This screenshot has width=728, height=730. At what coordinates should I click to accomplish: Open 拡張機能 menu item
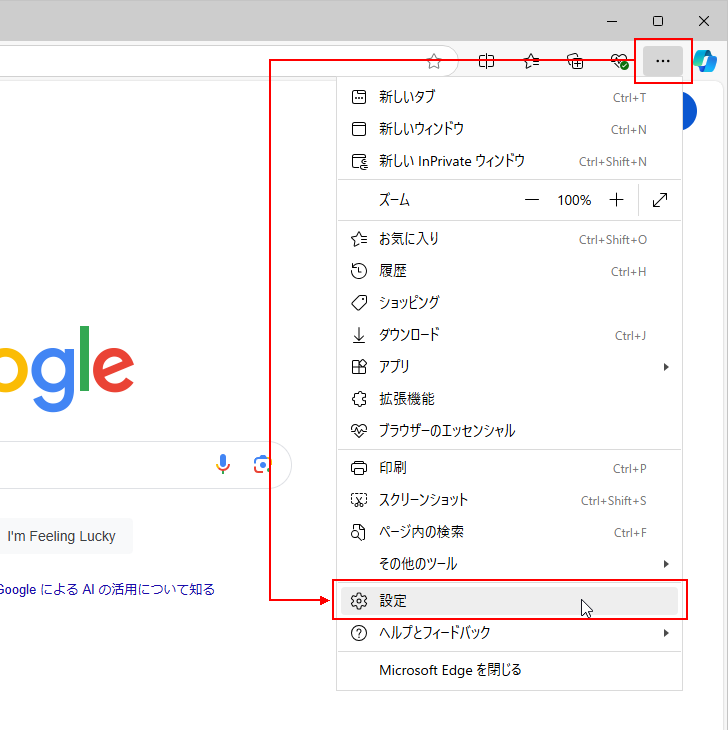click(509, 399)
